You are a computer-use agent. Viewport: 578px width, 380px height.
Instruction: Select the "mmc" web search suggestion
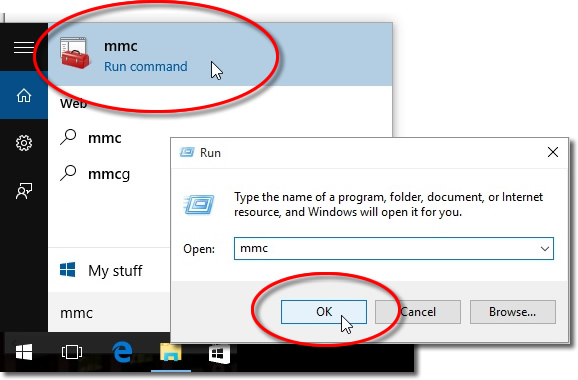[x=105, y=138]
